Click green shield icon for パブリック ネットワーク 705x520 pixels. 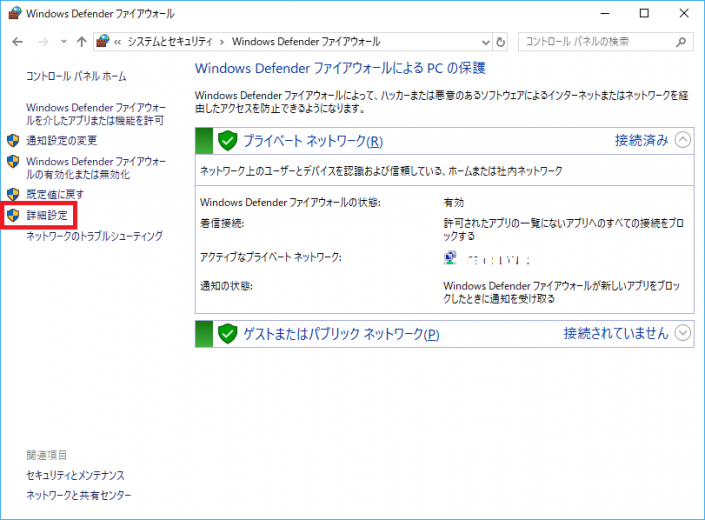click(x=228, y=334)
